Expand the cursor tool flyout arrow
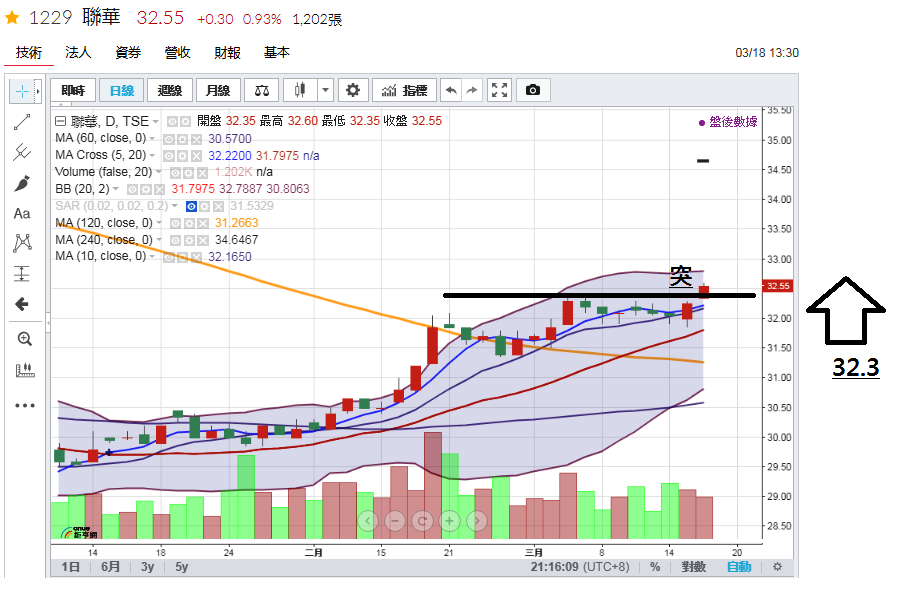Viewport: 900px width, 600px height. 38,91
